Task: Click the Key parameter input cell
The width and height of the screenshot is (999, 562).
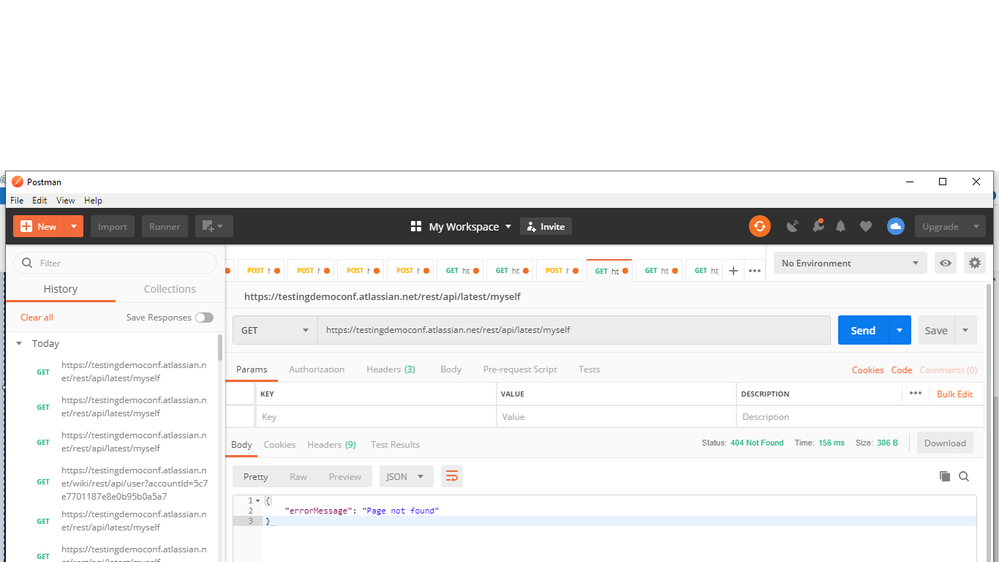Action: (x=375, y=417)
